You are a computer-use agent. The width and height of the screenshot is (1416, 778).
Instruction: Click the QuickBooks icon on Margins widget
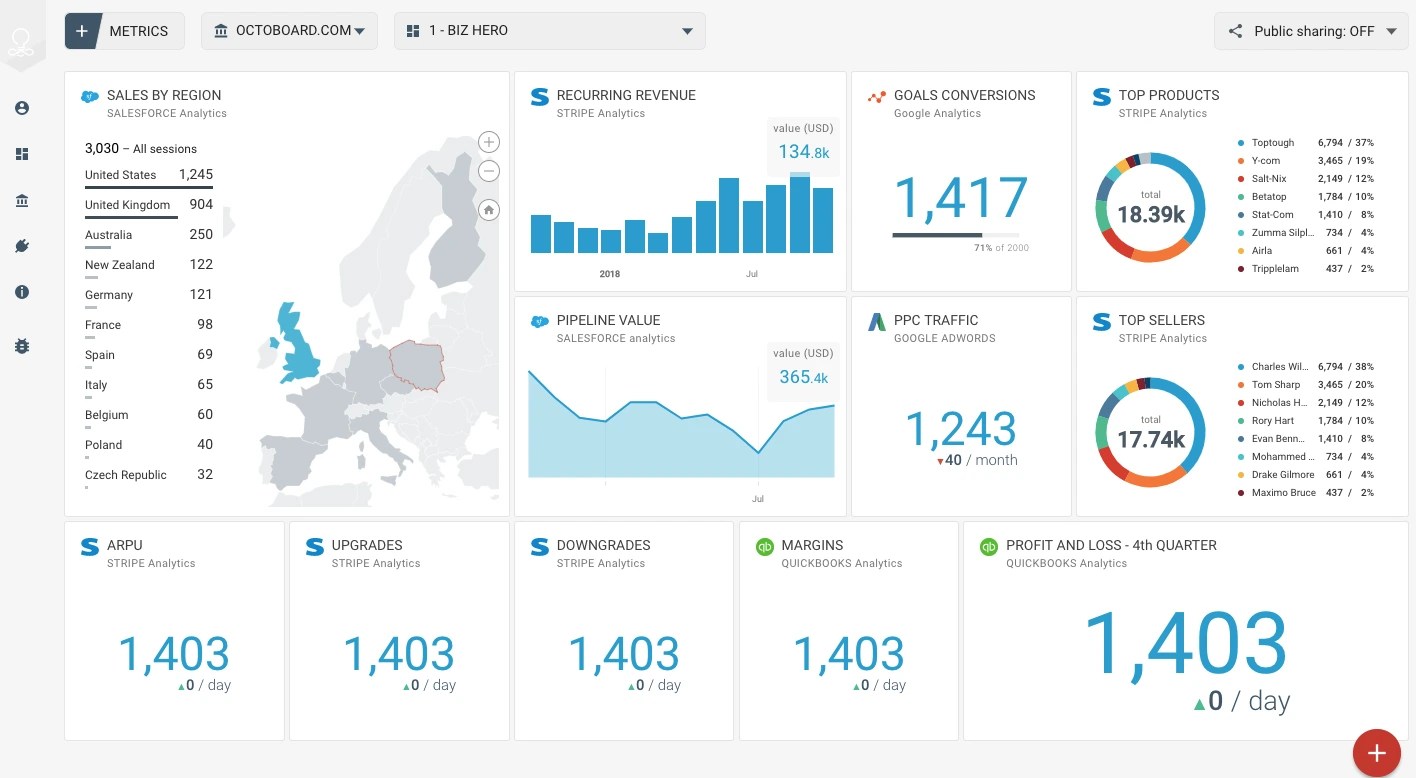click(x=765, y=546)
